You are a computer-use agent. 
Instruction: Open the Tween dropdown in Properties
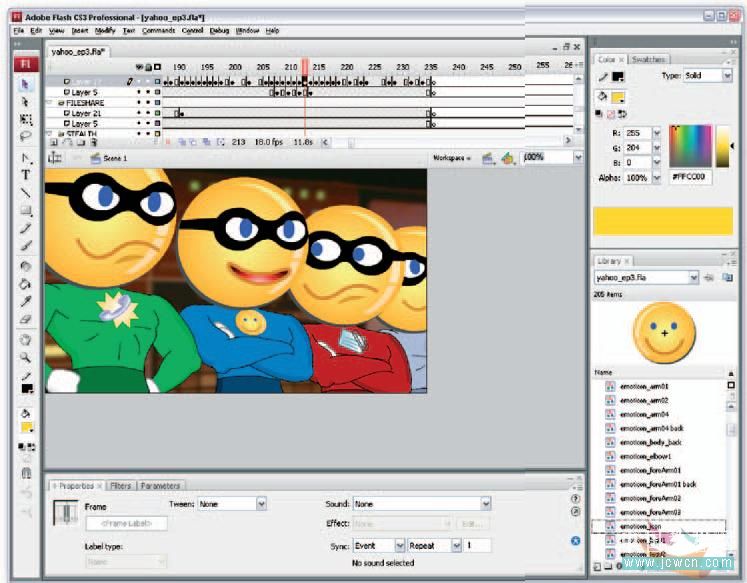pyautogui.click(x=232, y=504)
